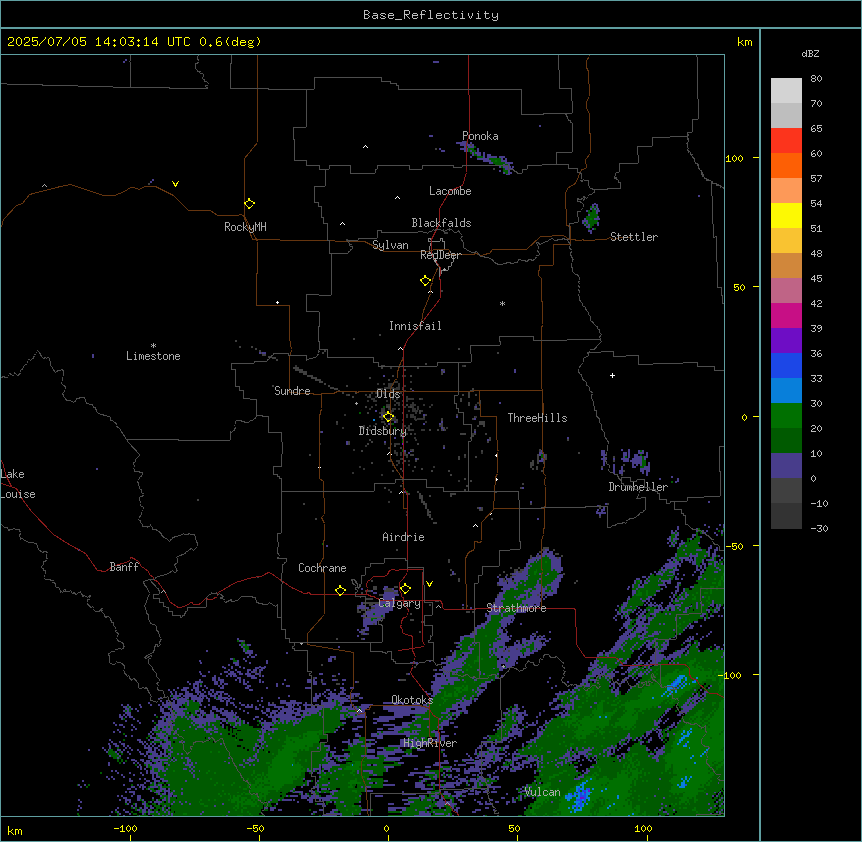Click the Lake Louise label
This screenshot has width=862, height=842.
[x=17, y=484]
